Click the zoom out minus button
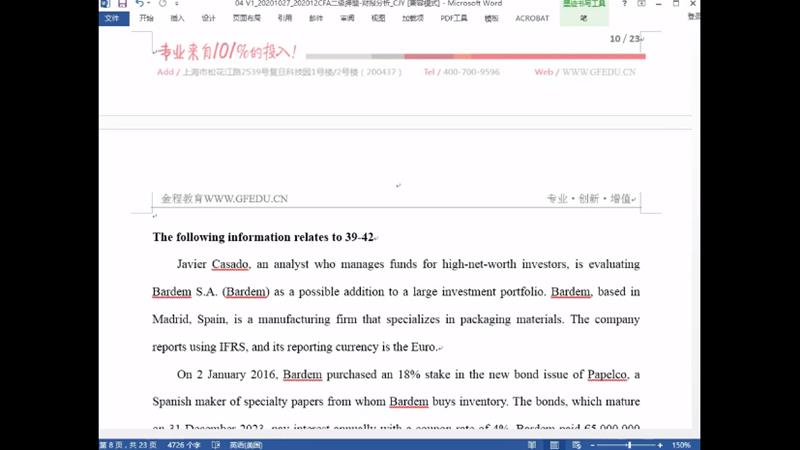Screen dimensions: 800x450 click(592, 445)
